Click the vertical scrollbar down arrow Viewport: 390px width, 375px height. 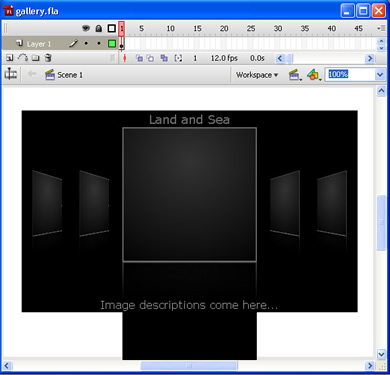click(381, 354)
